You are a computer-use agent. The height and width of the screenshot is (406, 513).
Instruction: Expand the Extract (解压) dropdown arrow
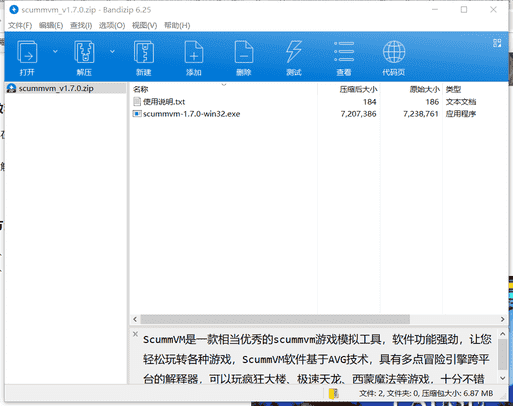112,51
